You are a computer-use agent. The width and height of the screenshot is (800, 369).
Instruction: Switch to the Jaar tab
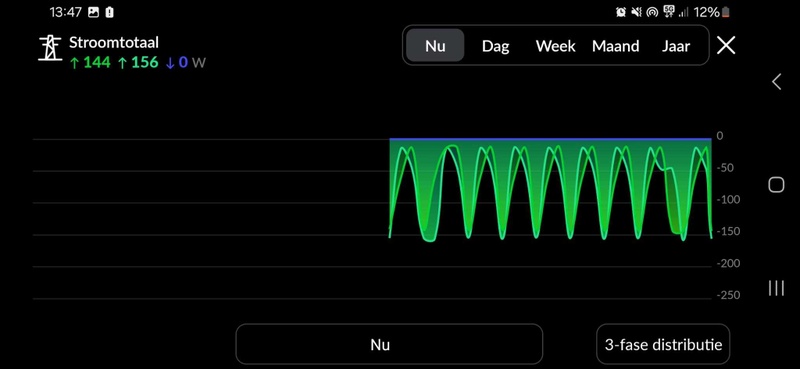676,45
